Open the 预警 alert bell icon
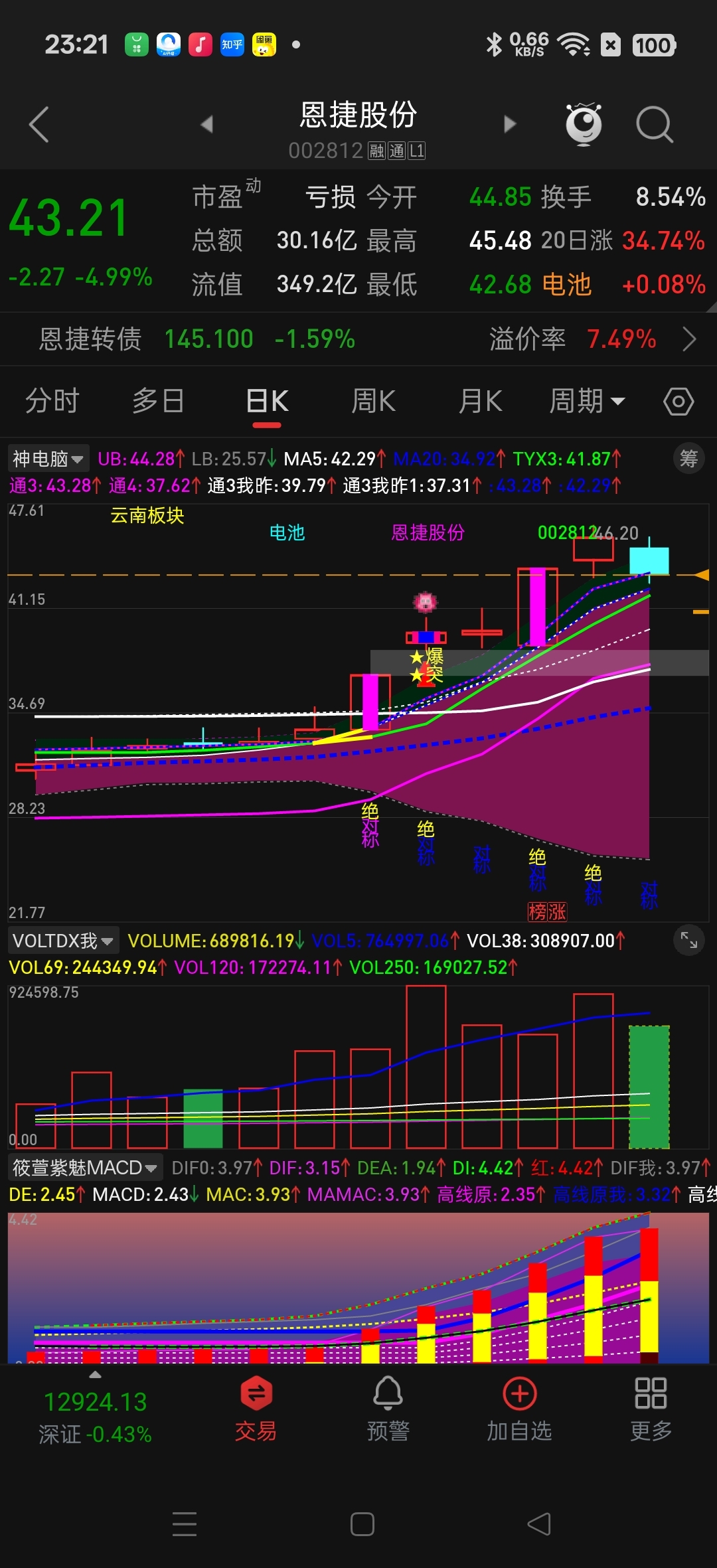Viewport: 717px width, 1568px height. [388, 1409]
